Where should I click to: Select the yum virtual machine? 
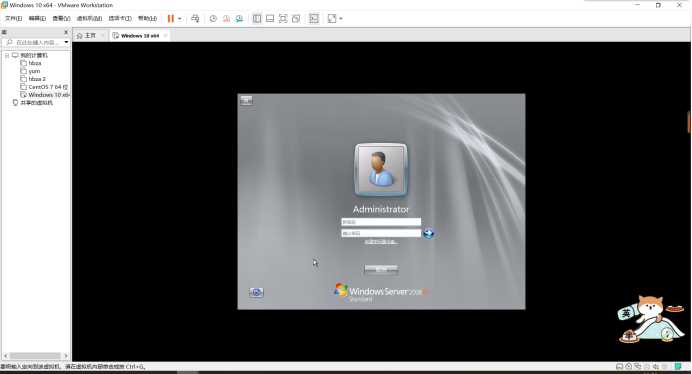pos(34,71)
